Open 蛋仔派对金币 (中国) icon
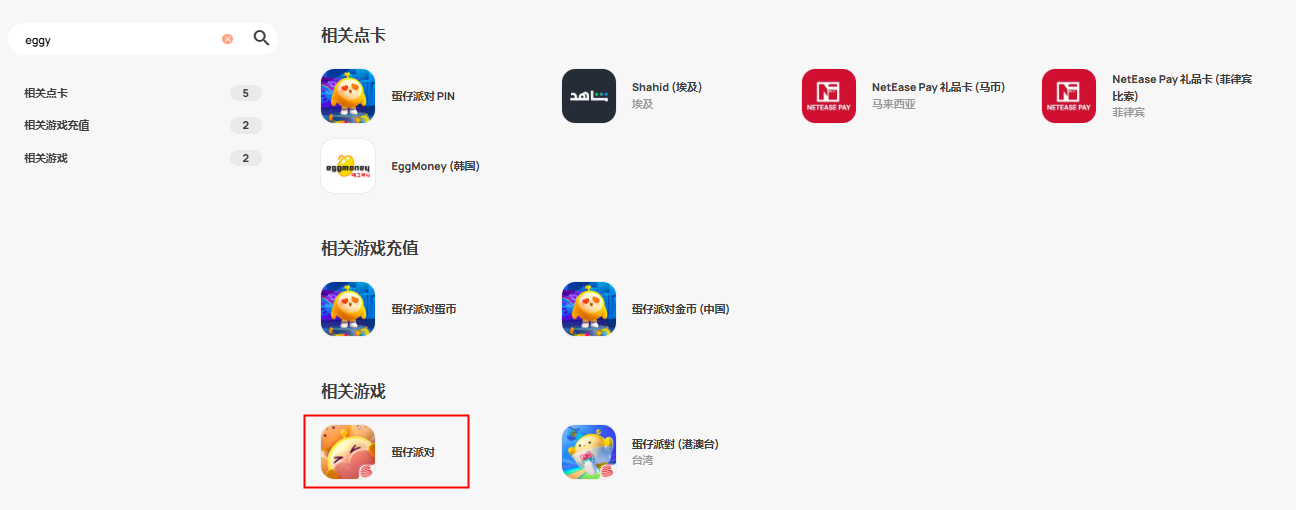The width and height of the screenshot is (1296, 510). tap(589, 309)
